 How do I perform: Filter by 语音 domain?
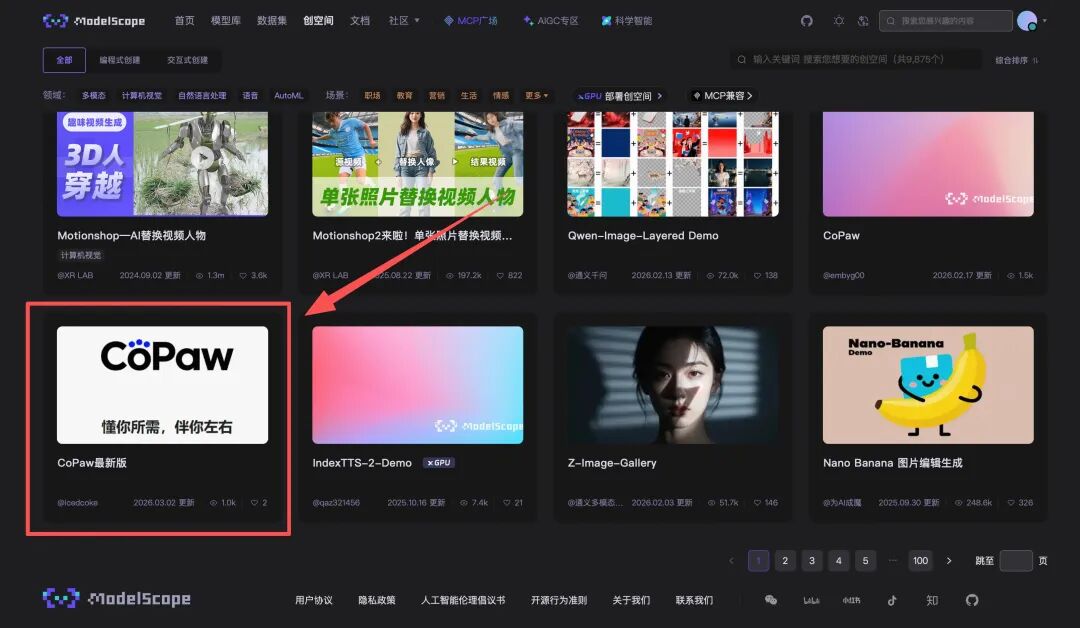[251, 96]
